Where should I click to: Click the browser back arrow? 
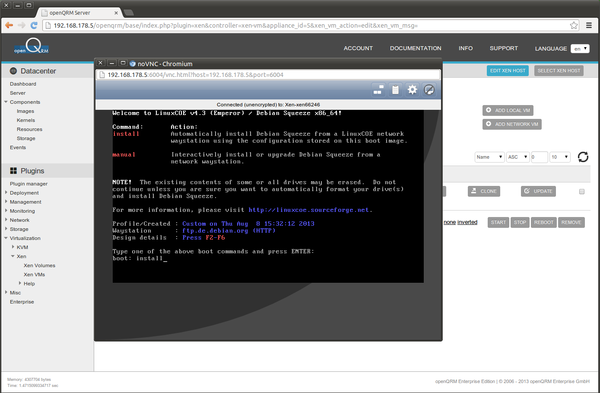9,25
